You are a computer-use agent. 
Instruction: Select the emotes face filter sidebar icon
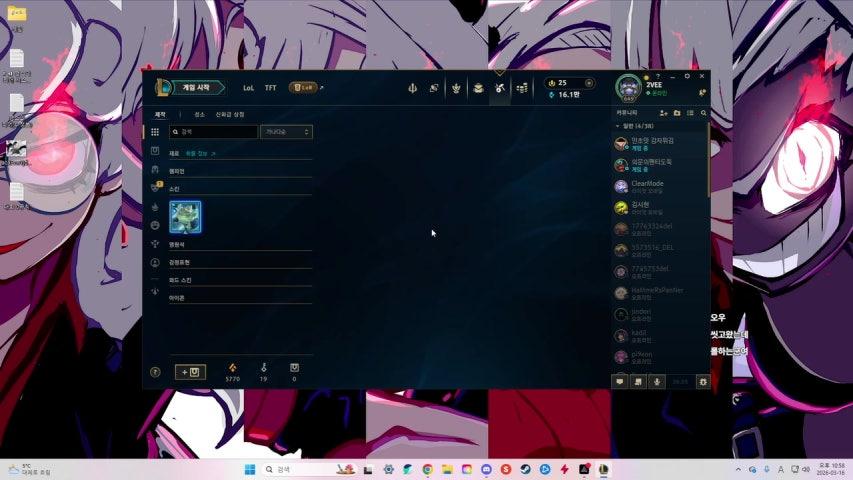155,225
